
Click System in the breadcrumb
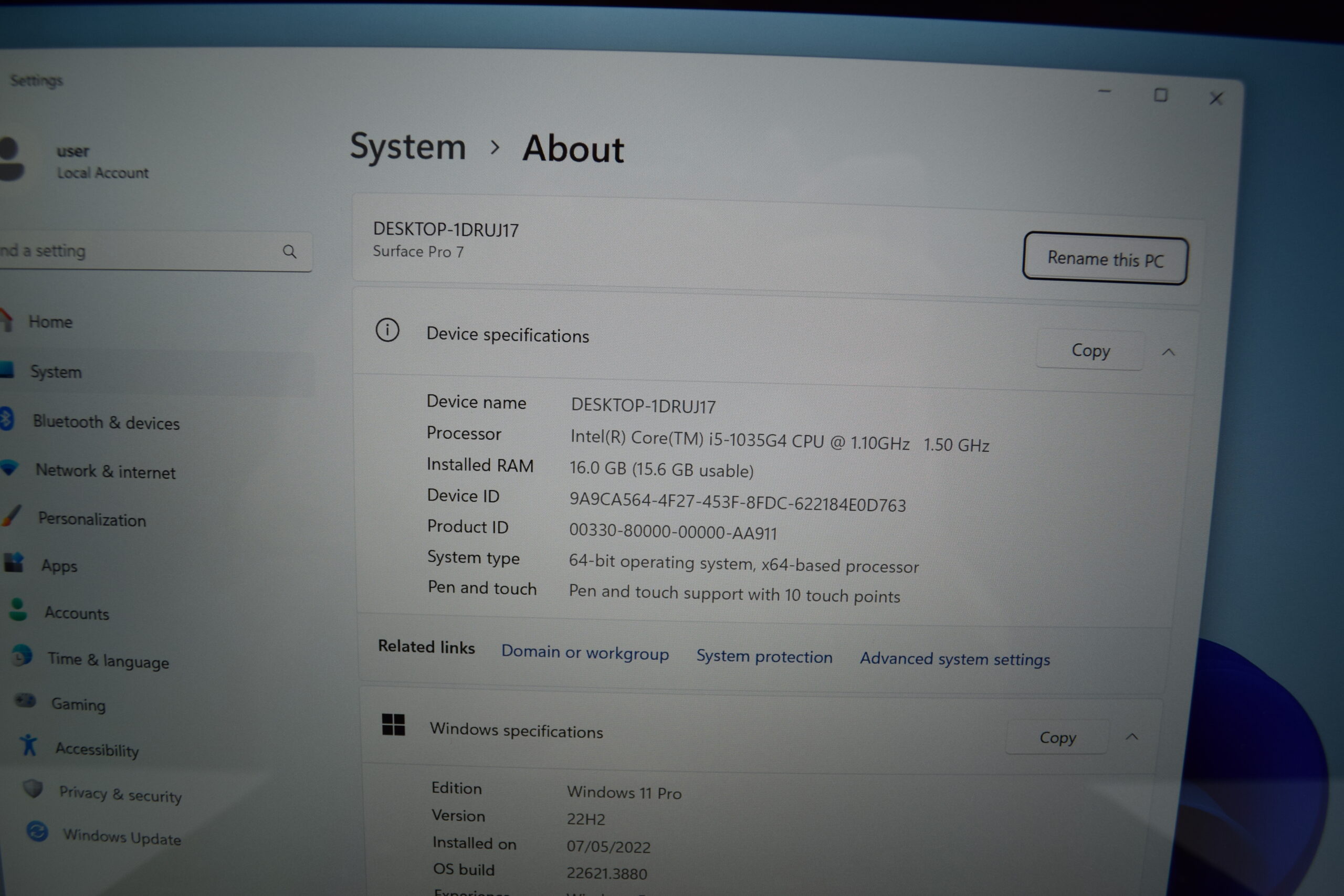(x=408, y=147)
